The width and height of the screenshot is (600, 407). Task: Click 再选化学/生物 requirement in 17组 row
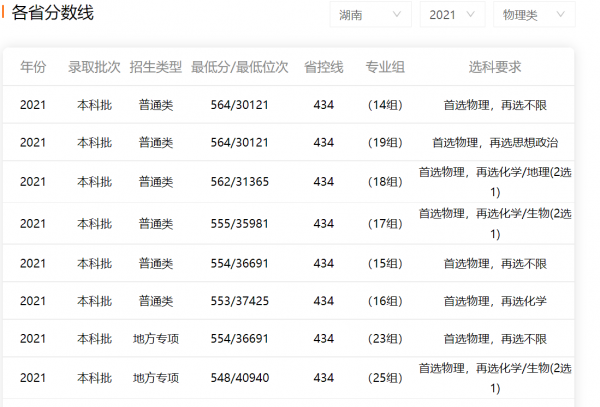495,223
